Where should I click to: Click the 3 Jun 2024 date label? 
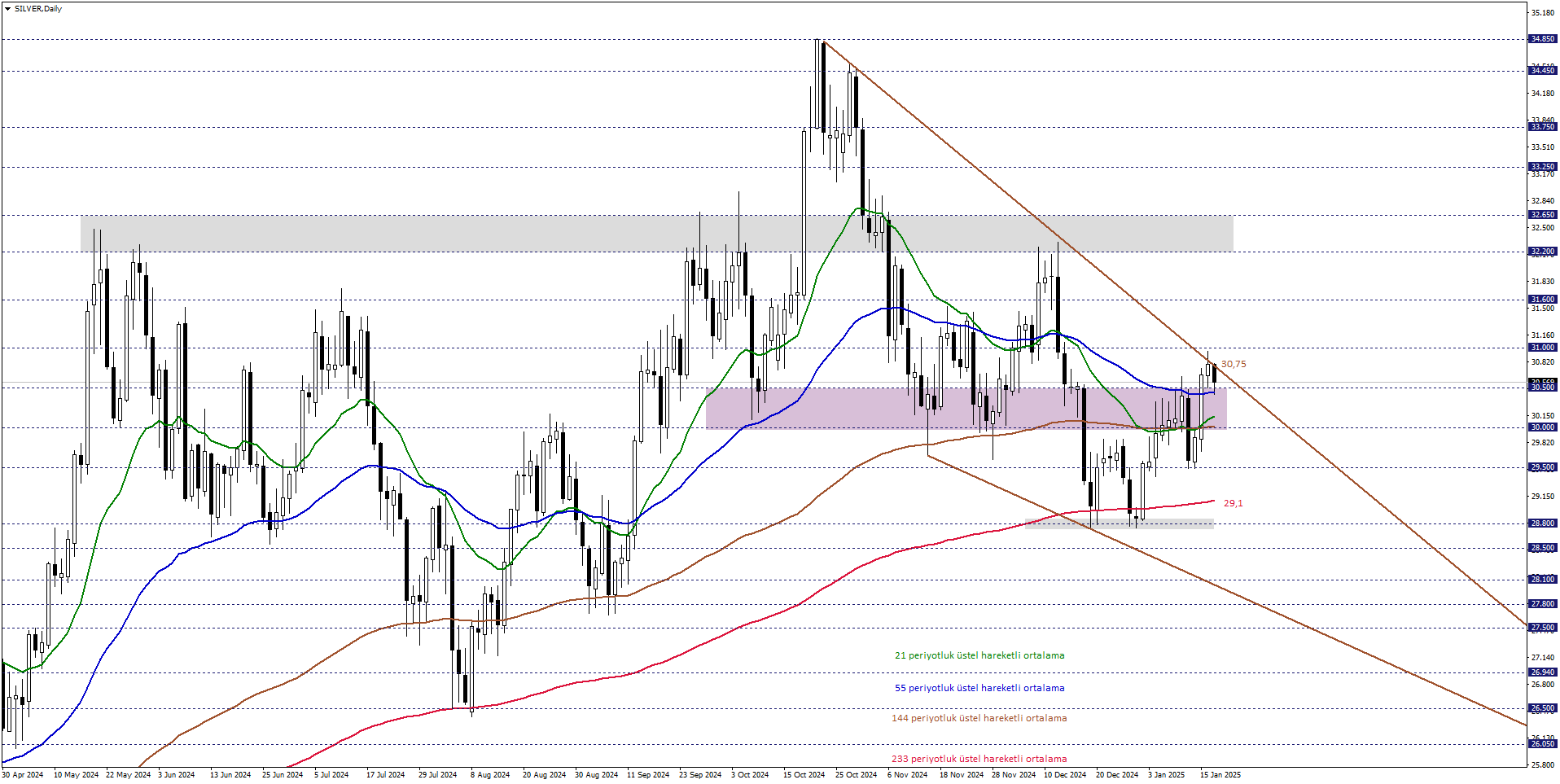176,775
